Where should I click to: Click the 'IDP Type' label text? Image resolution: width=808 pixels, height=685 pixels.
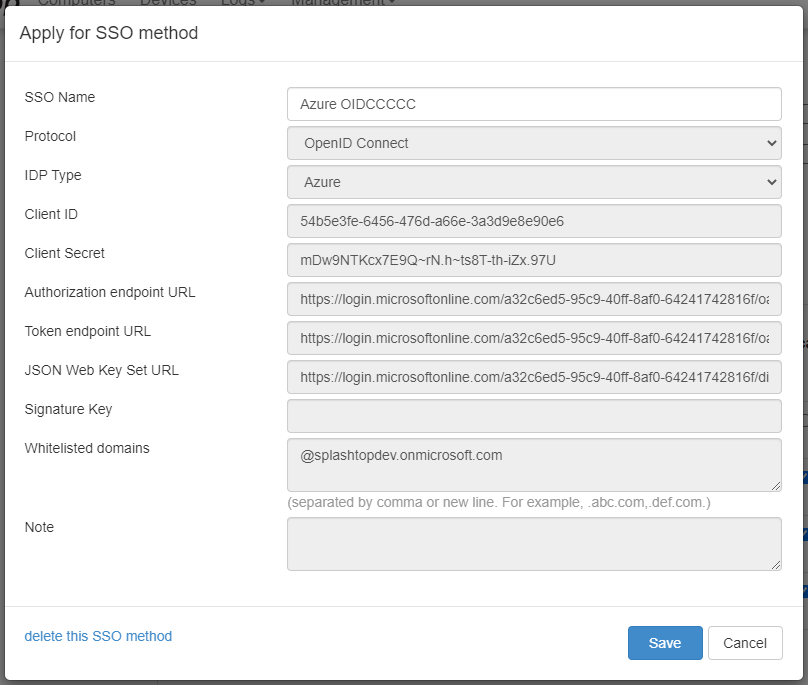coord(53,175)
